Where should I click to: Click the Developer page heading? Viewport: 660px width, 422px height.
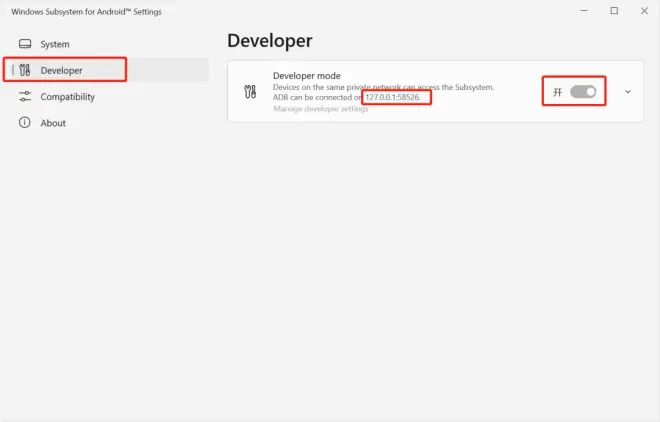270,41
